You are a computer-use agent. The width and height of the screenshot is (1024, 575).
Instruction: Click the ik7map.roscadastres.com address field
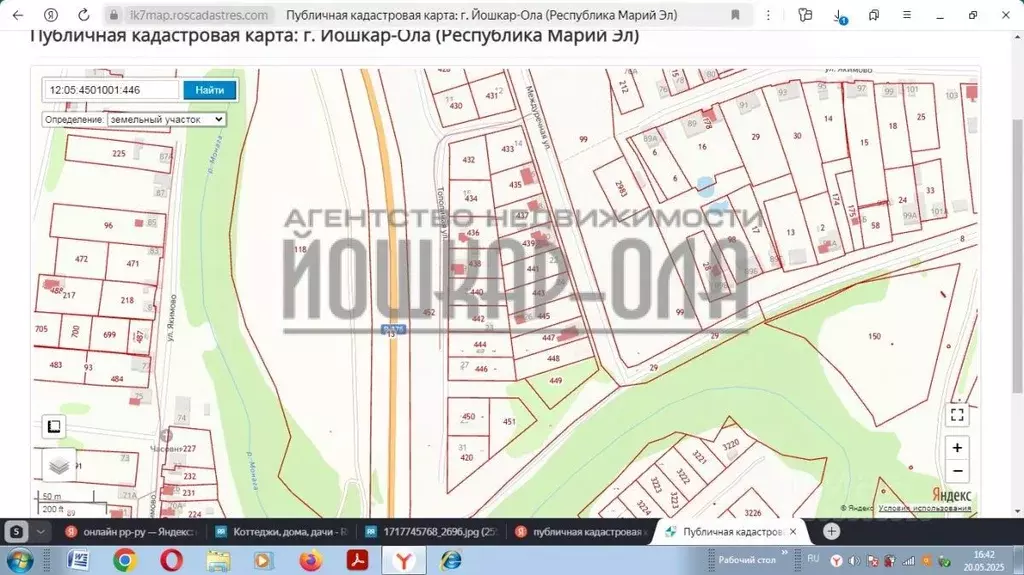point(199,15)
